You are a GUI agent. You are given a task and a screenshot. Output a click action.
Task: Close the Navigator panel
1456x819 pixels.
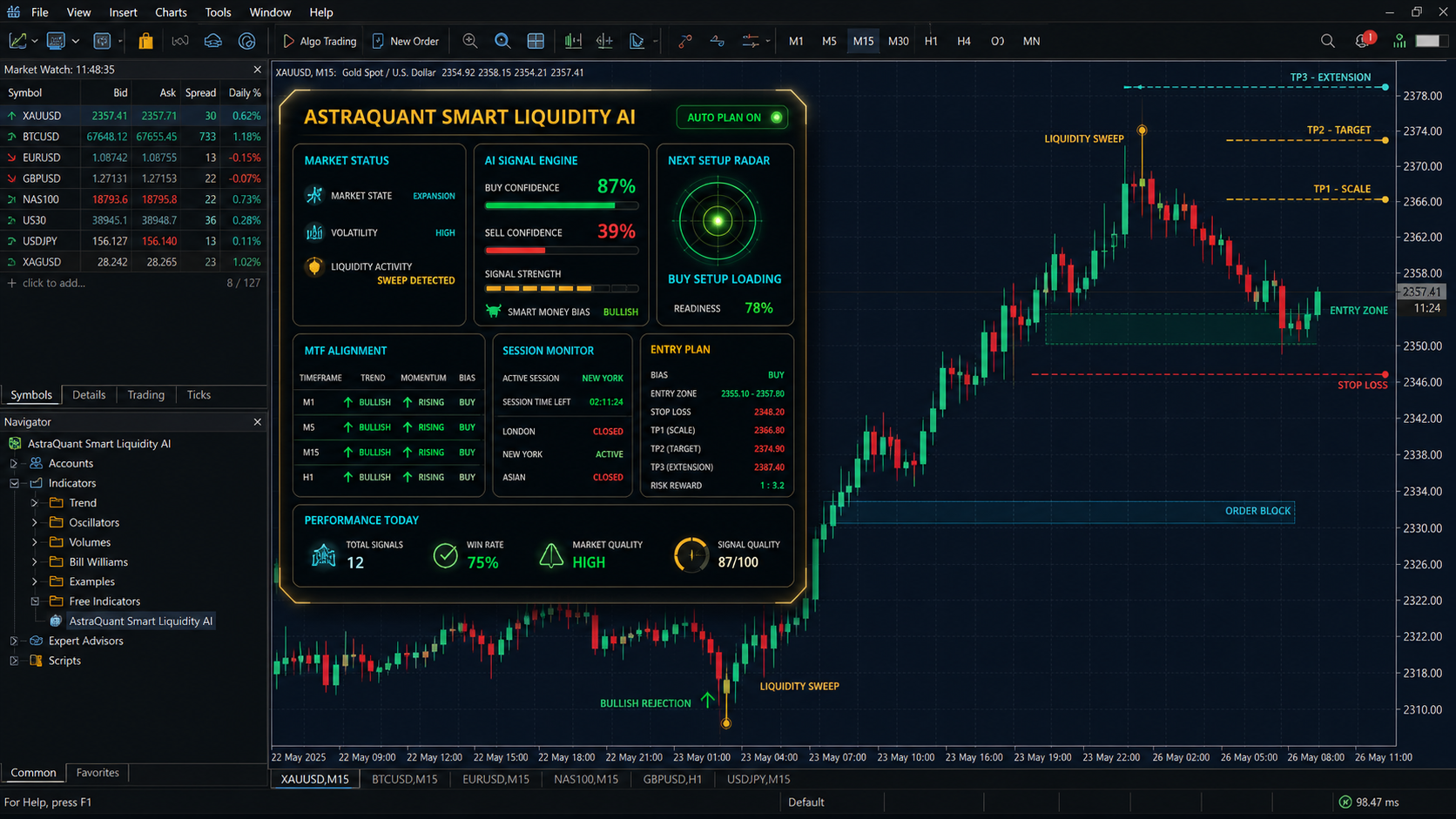pos(257,422)
